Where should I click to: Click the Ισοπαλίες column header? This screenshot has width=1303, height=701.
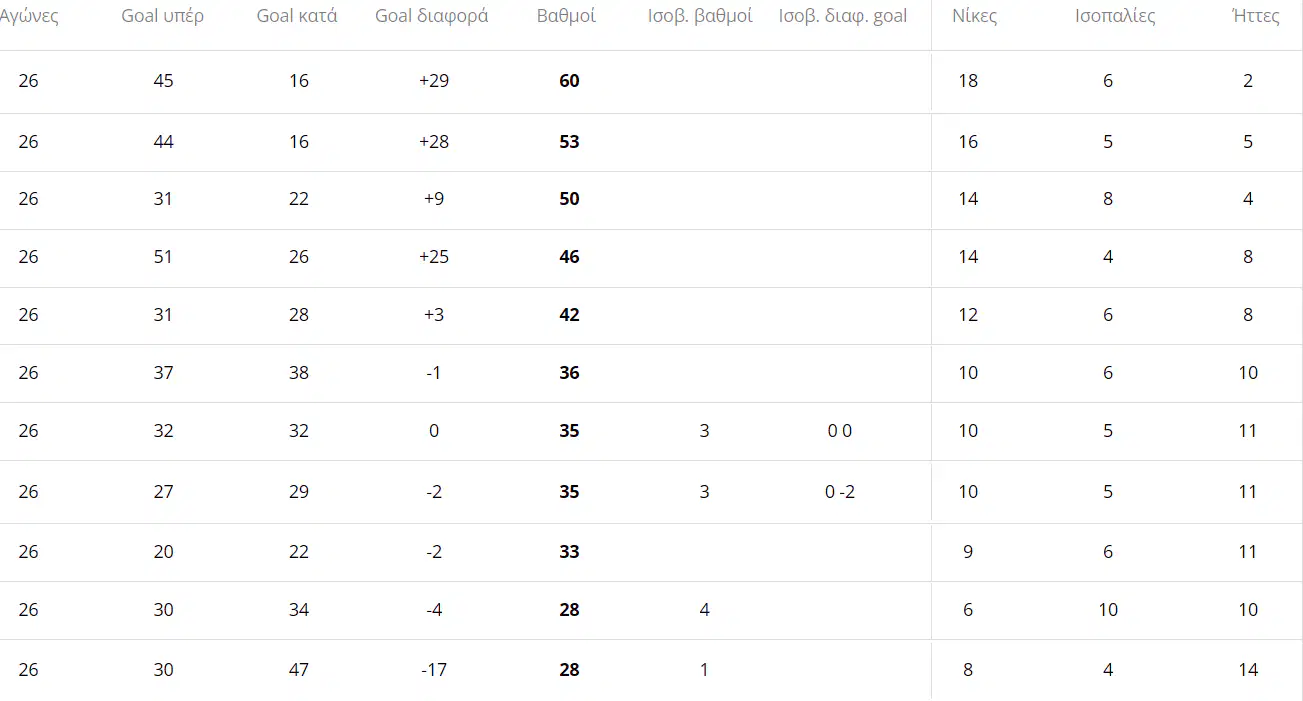1108,17
